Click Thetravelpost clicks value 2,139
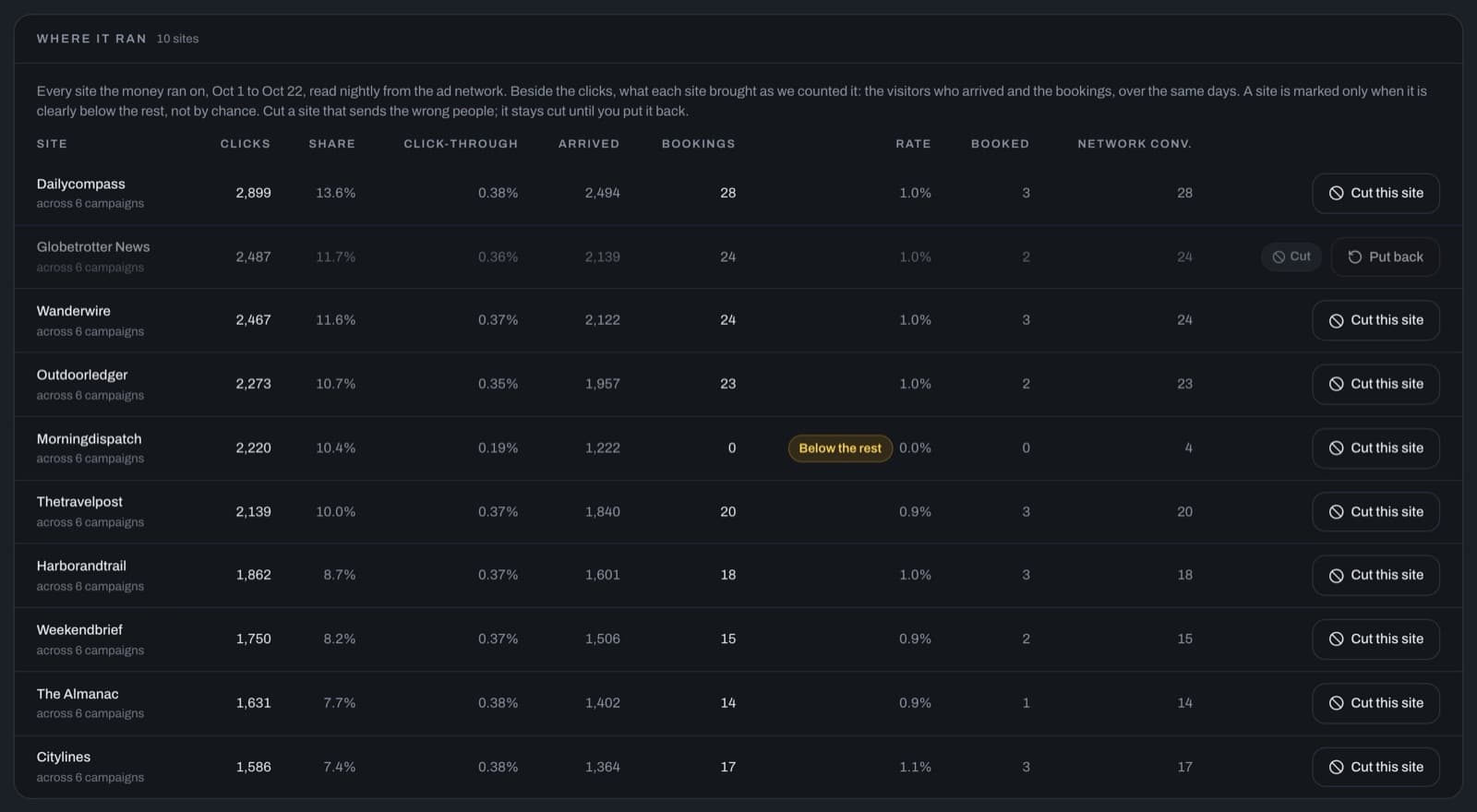 pyautogui.click(x=253, y=511)
